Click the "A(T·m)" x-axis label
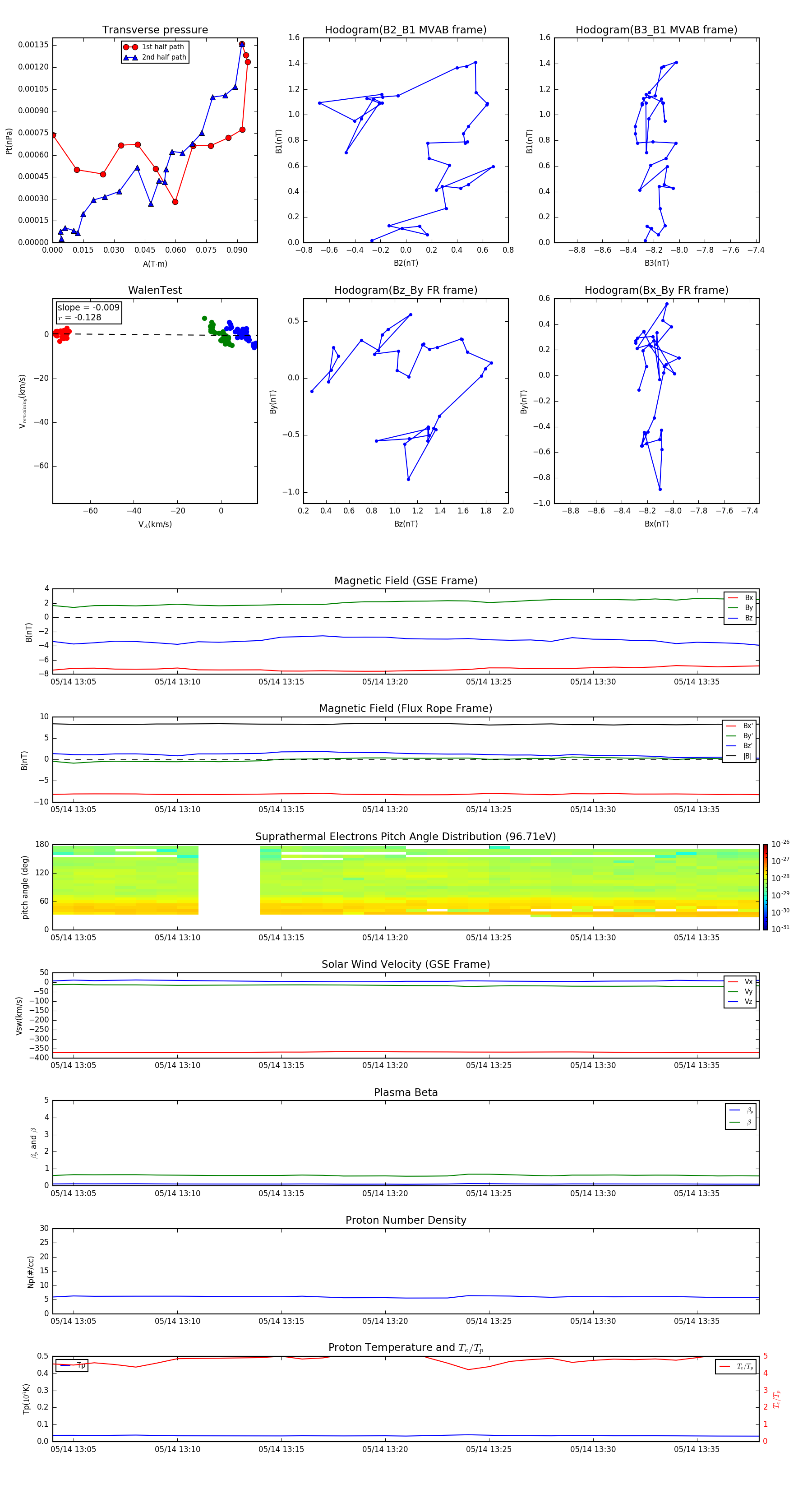 155,264
